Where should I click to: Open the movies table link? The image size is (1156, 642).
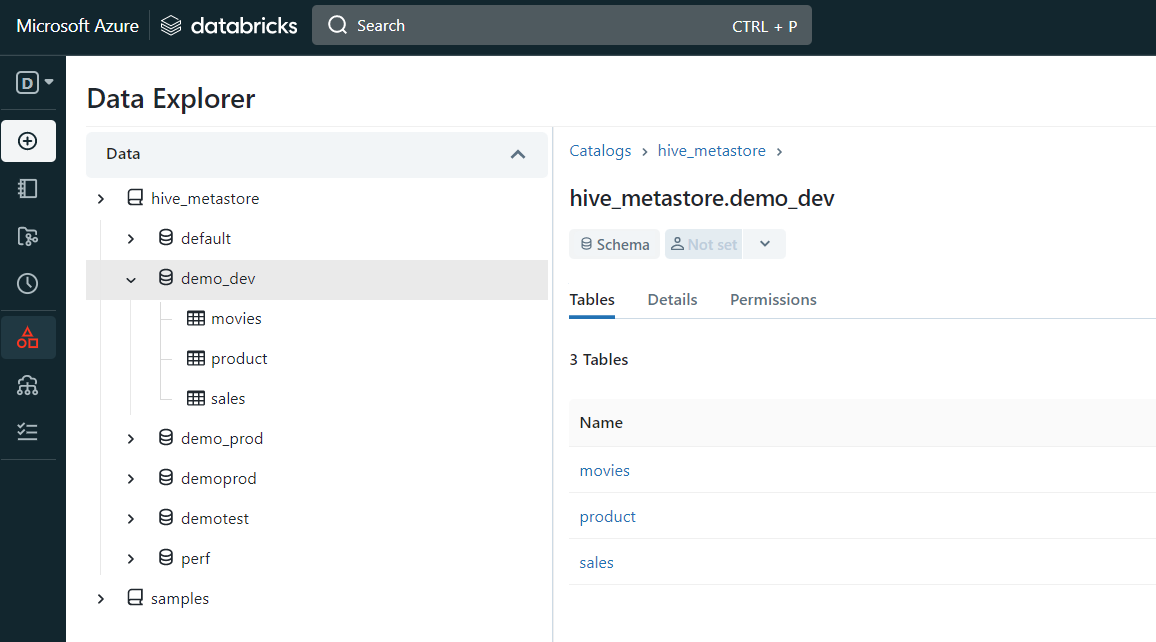click(605, 471)
